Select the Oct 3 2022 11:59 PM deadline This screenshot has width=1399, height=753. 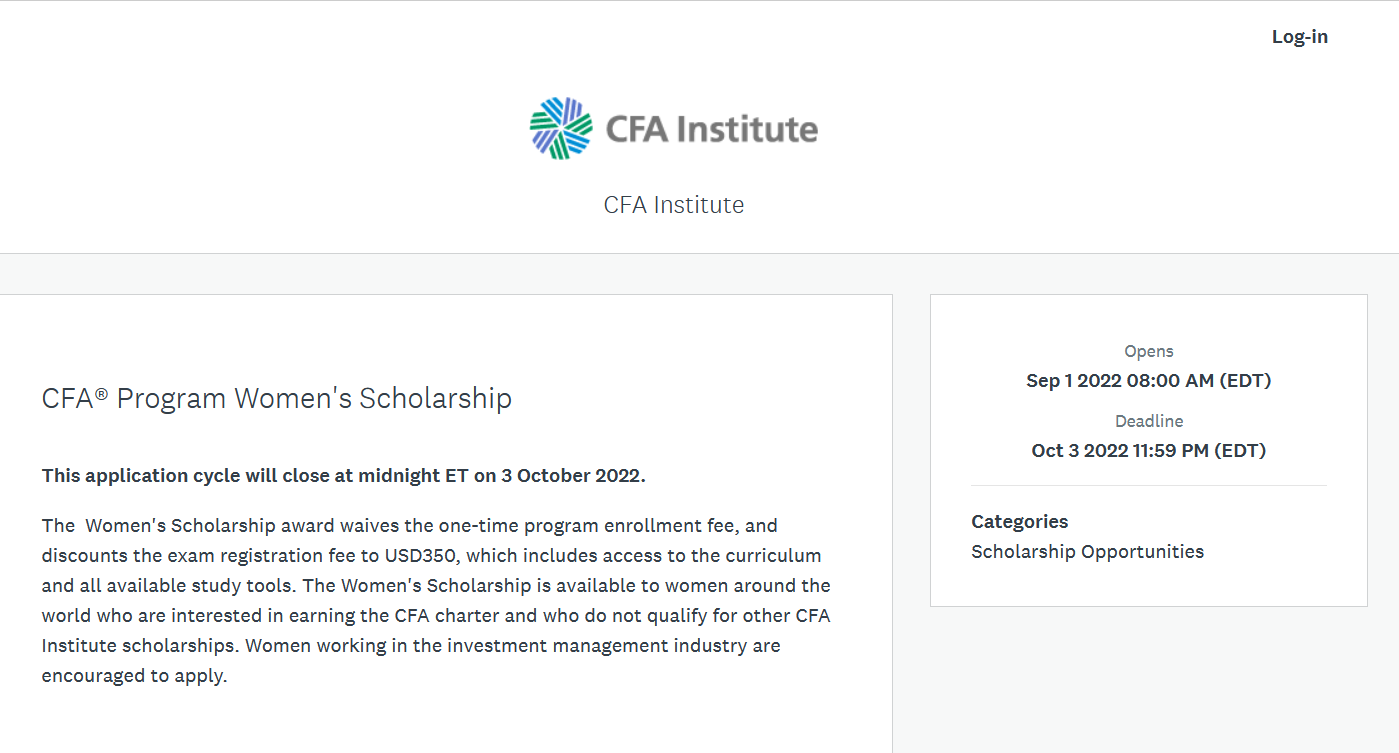pos(1149,451)
